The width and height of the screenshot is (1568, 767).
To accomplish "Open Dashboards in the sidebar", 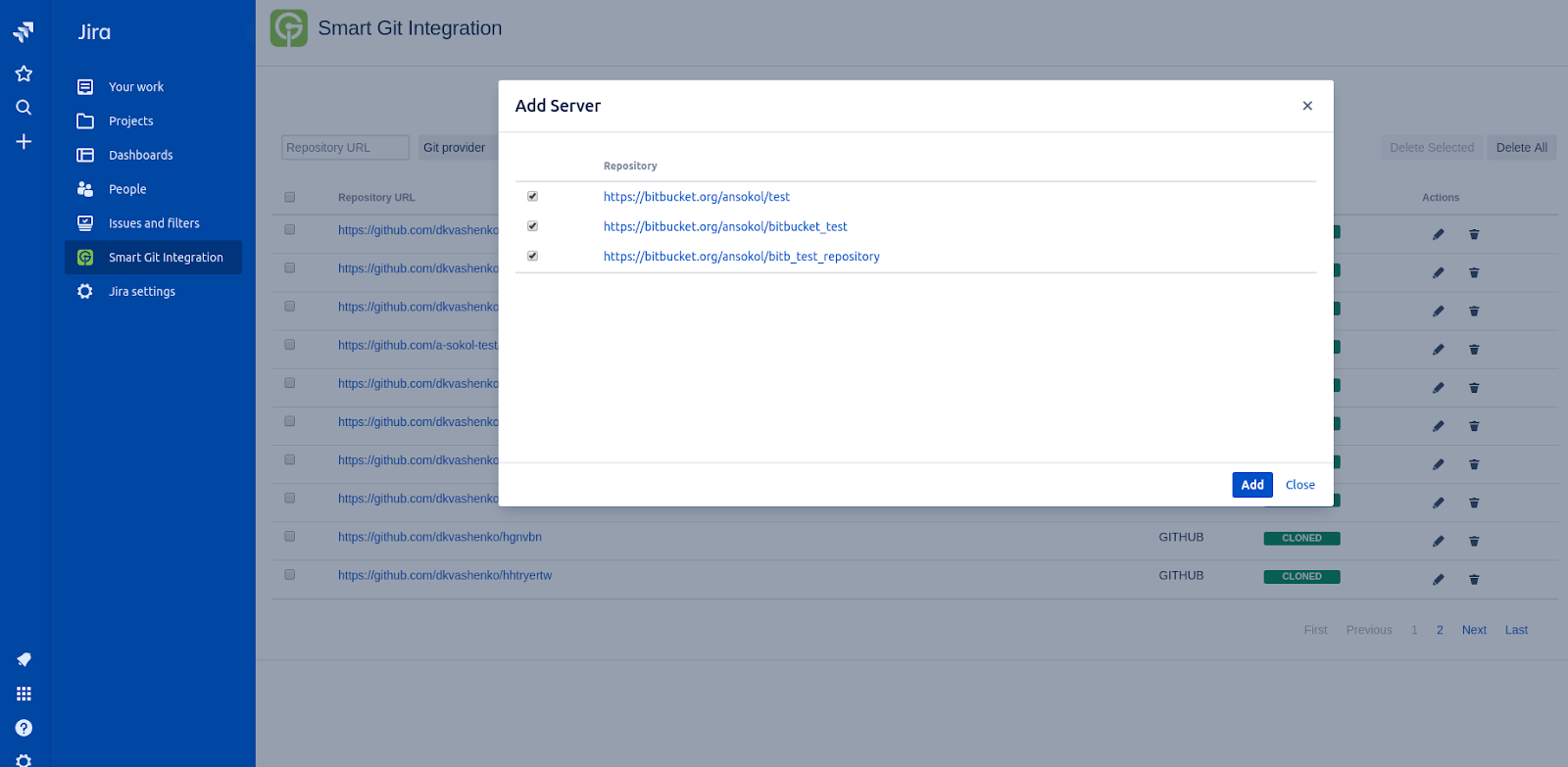I will point(140,155).
